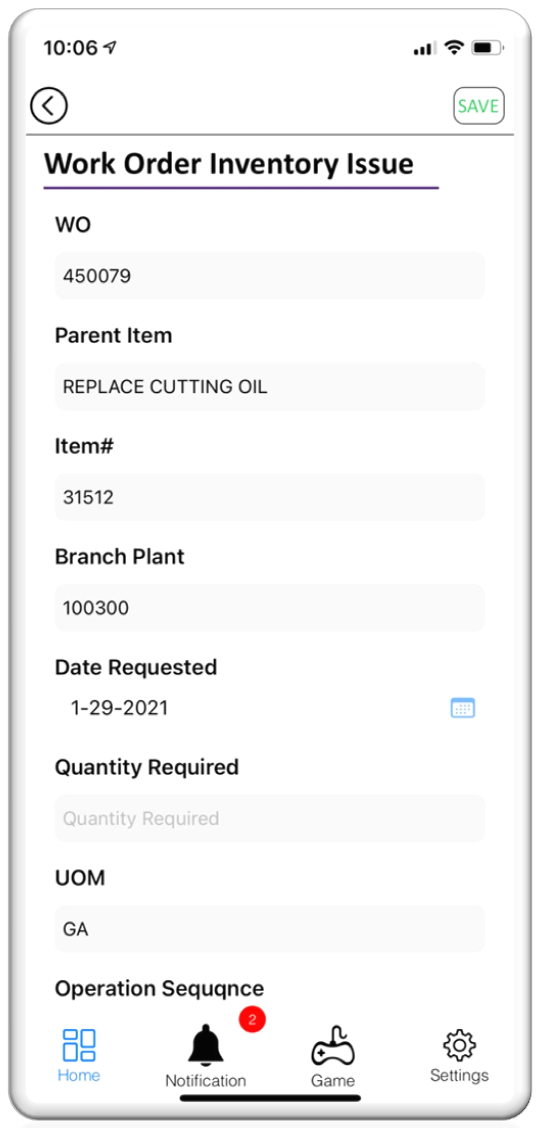541x1128 pixels.
Task: Switch to the Settings tab label
Action: [x=460, y=1075]
